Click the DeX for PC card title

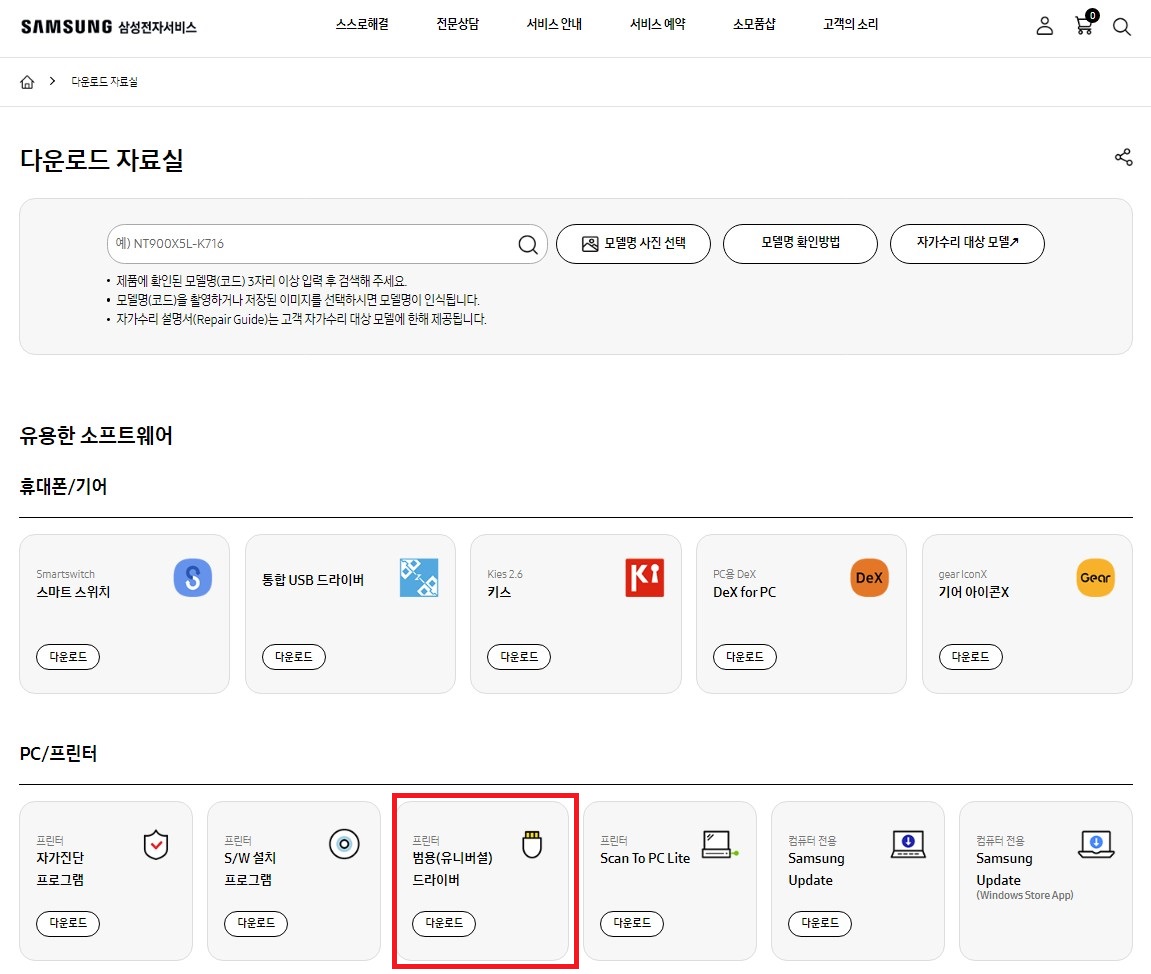744,592
